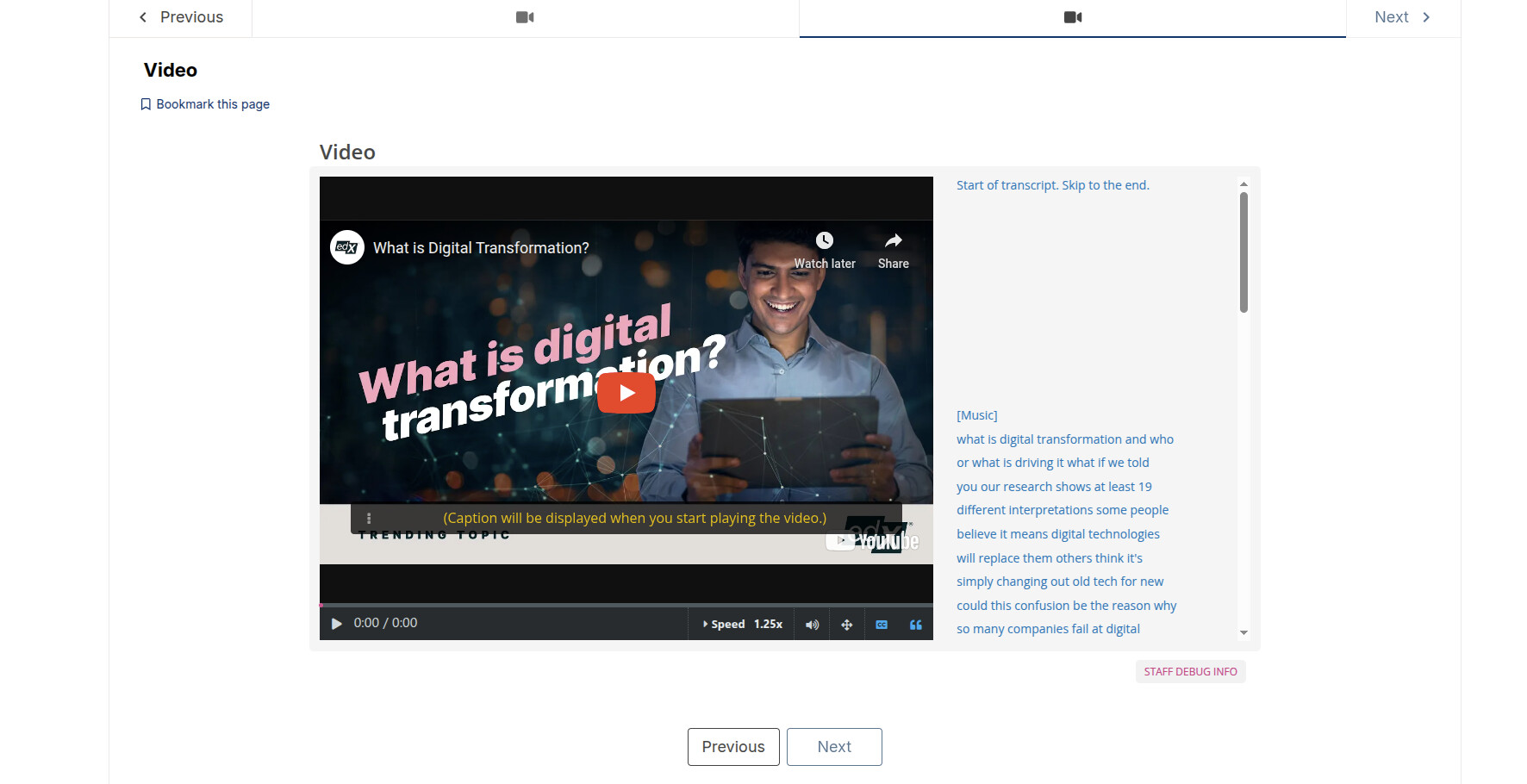Jump to 'or what is driving it what if we told'
1527x784 pixels.
pyautogui.click(x=1053, y=463)
